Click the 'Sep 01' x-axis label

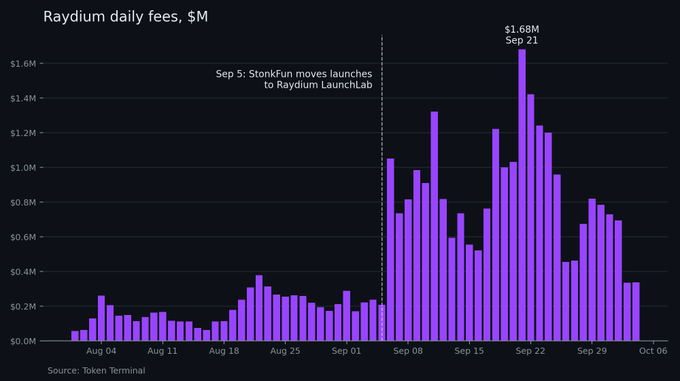[x=346, y=351]
